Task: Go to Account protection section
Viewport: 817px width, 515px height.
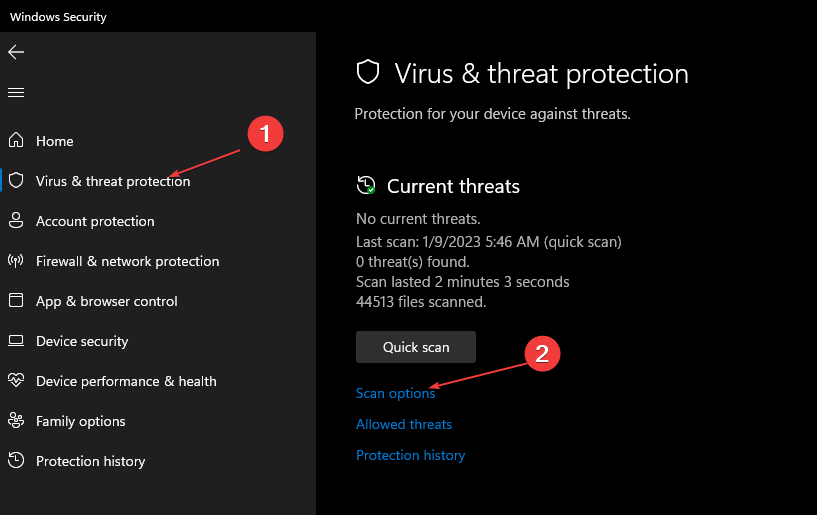Action: tap(95, 221)
